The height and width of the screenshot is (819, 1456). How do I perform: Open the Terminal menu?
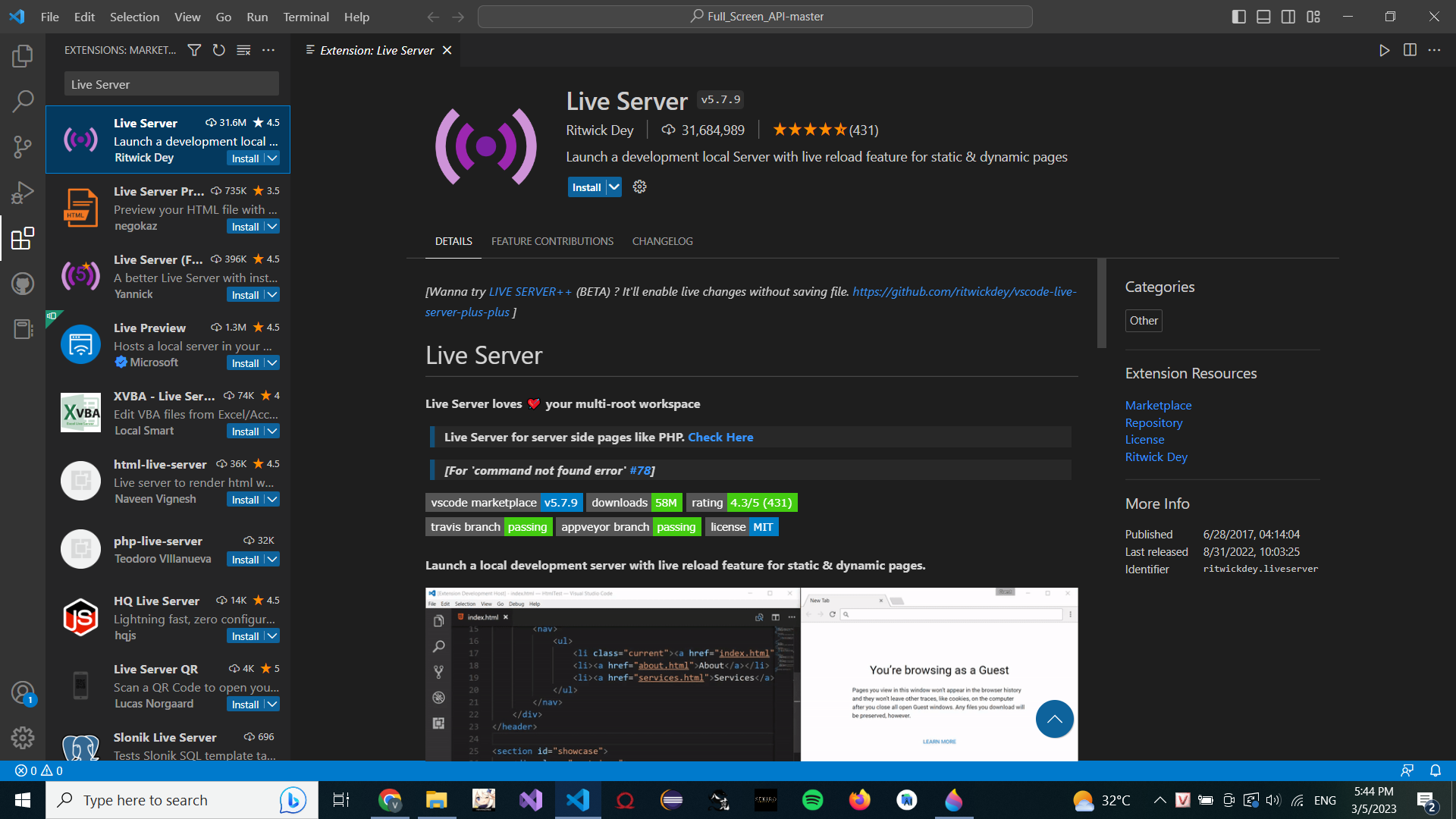pos(306,17)
